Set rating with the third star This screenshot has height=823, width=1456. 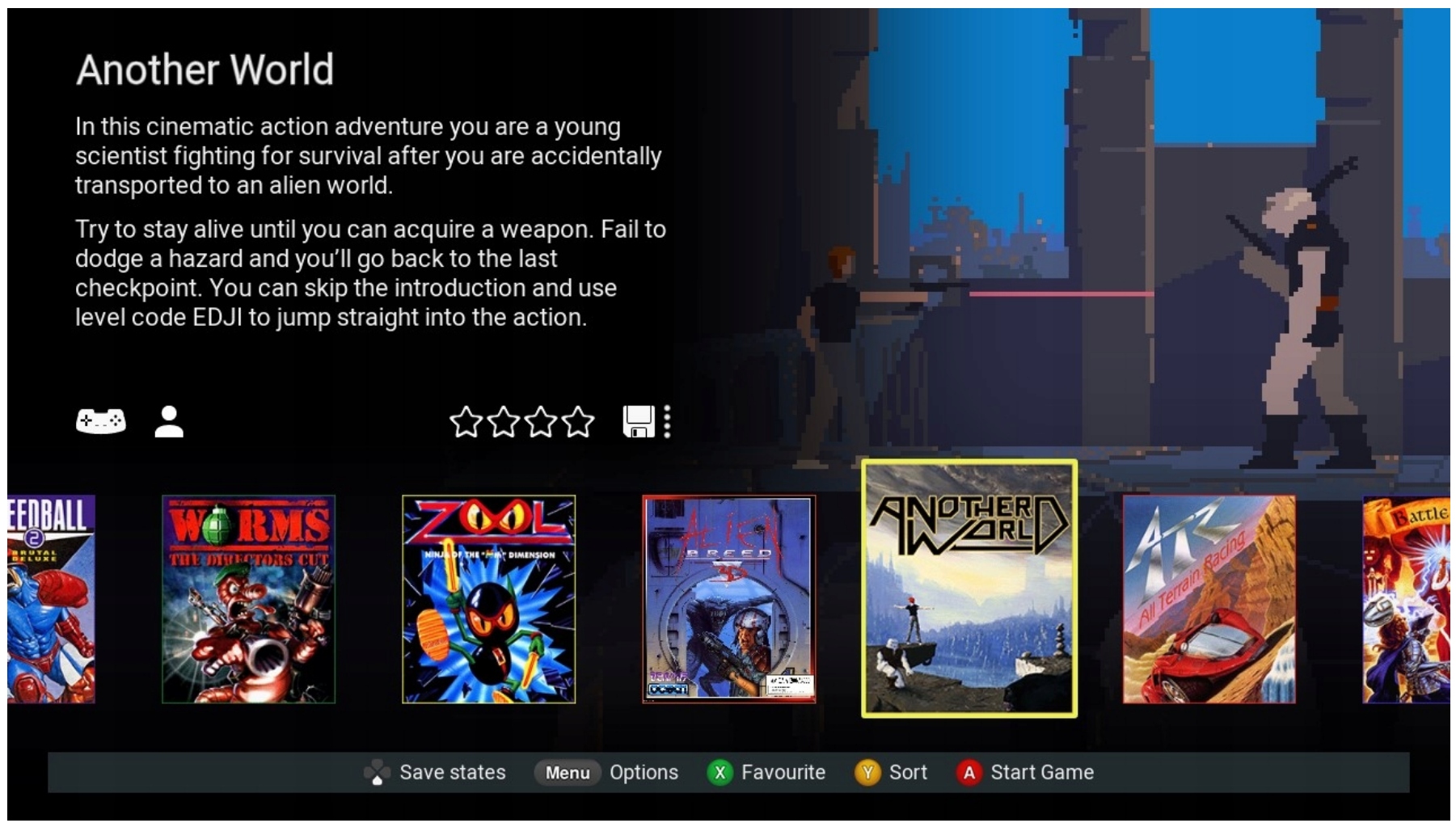541,421
